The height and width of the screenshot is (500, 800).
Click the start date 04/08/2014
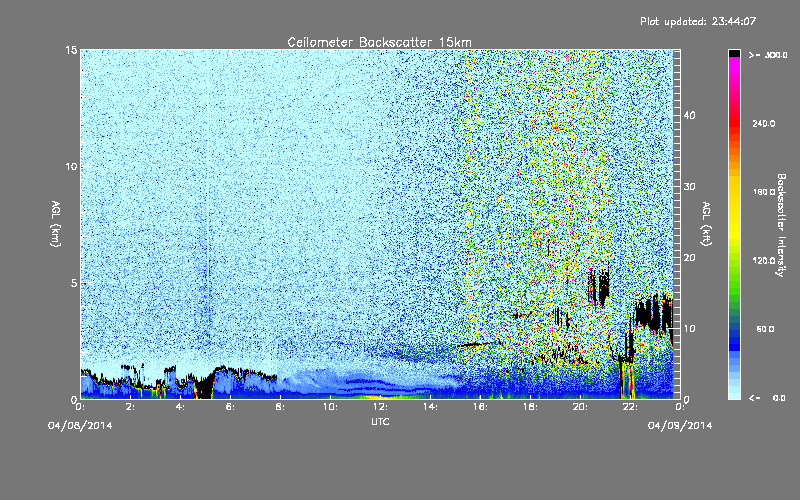point(80,426)
